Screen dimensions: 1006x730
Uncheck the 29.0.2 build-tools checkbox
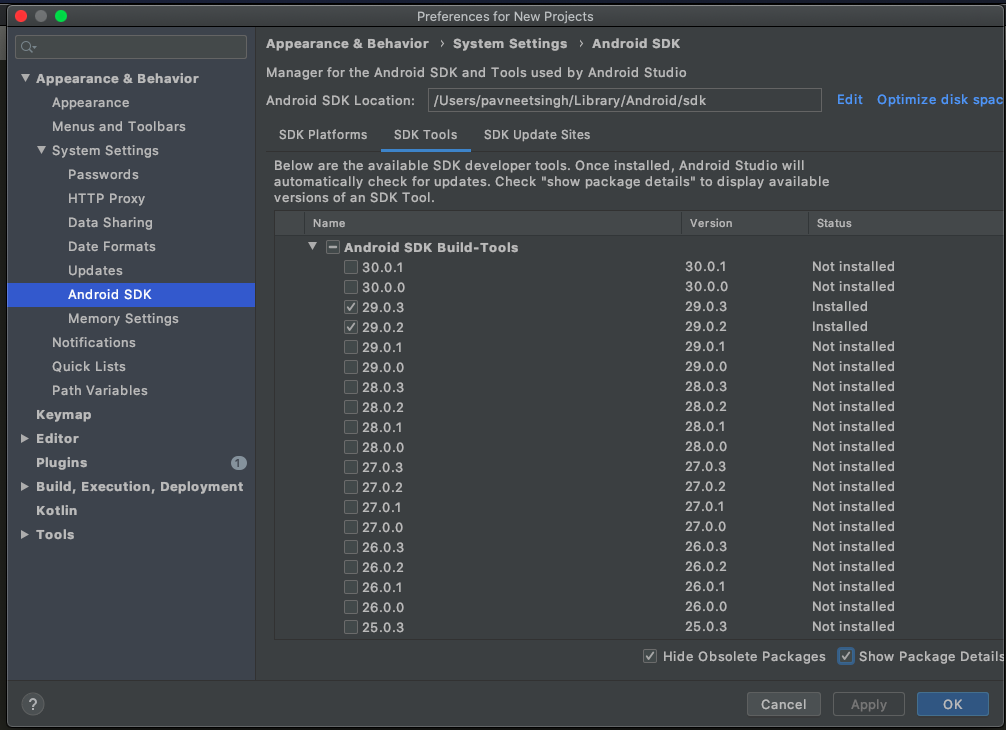click(x=351, y=327)
